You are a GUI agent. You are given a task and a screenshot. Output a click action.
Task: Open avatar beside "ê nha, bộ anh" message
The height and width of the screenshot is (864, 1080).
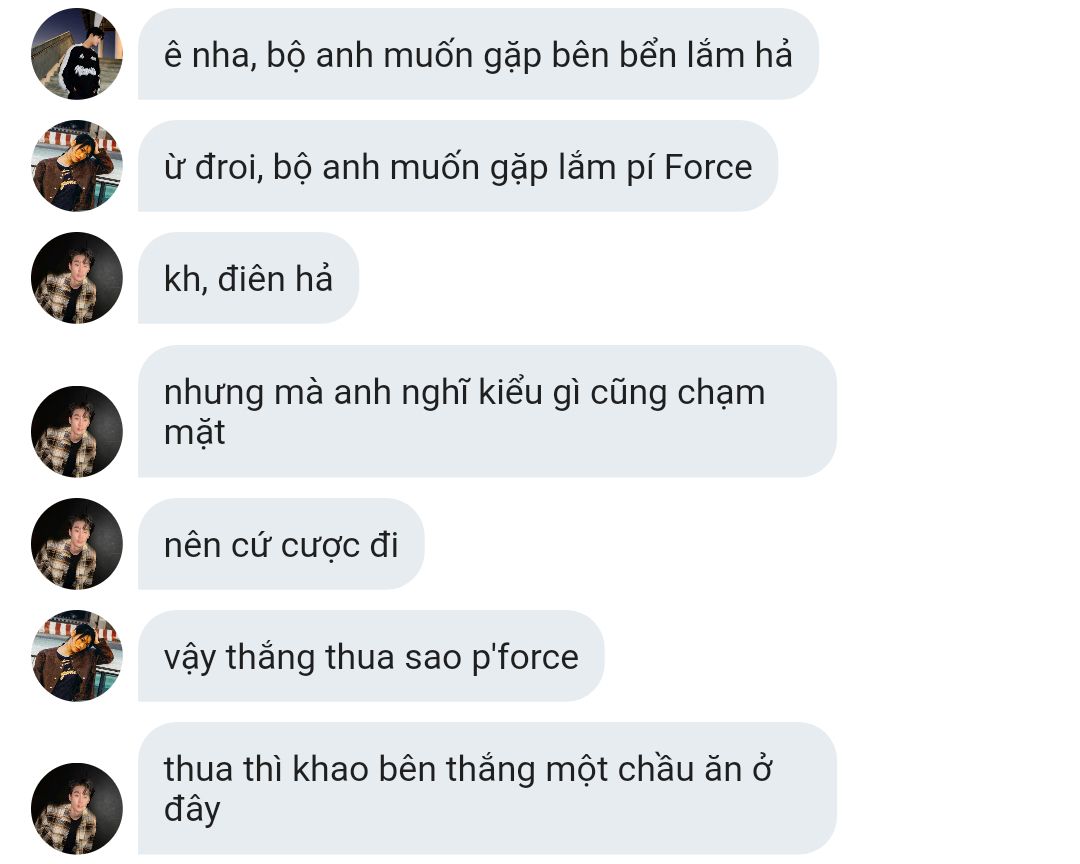click(76, 54)
